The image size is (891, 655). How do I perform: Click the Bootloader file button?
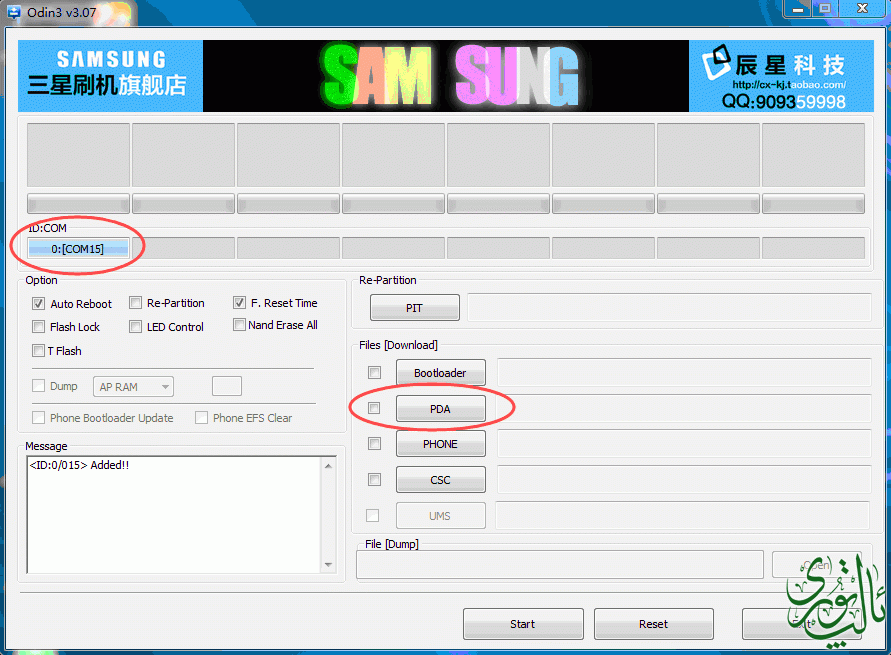click(x=440, y=373)
